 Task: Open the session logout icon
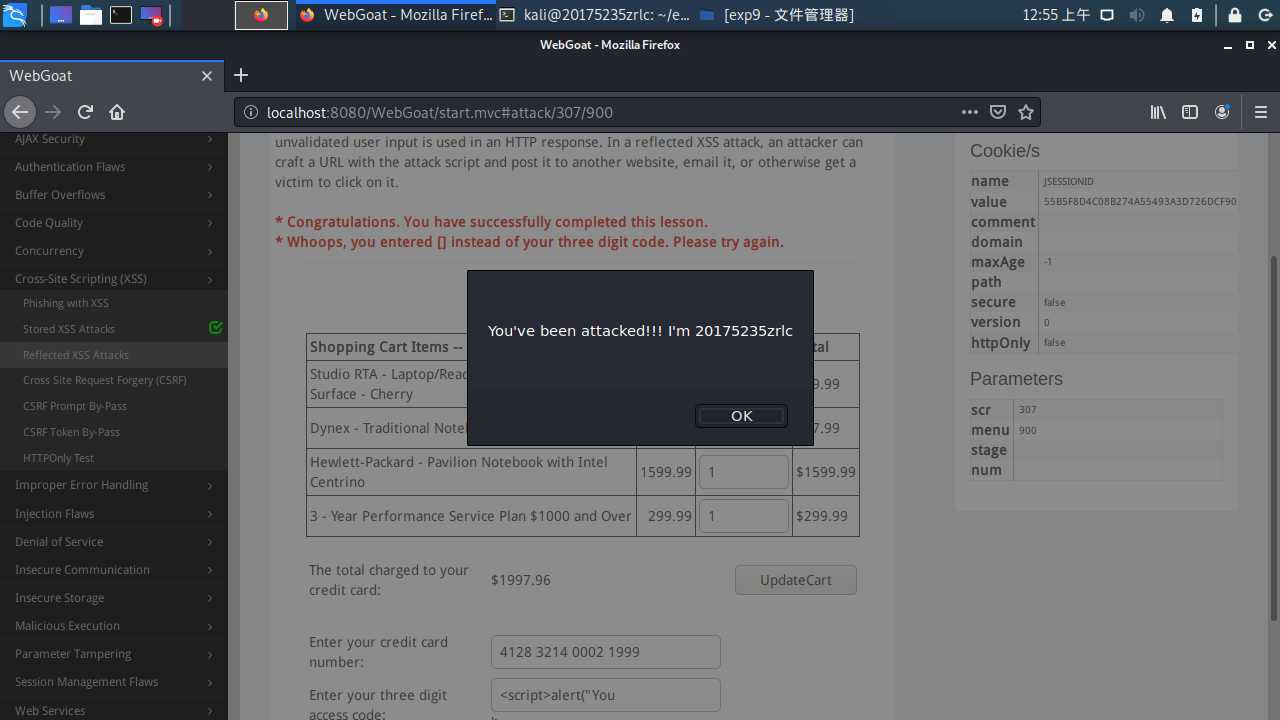coord(1263,15)
